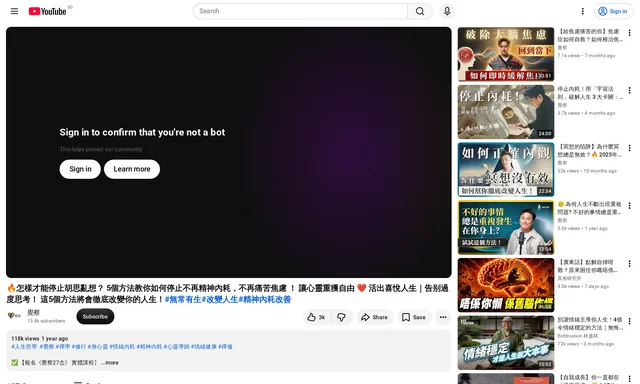
Task: Open the #禪修 hashtag in description
Action: [x=225, y=346]
